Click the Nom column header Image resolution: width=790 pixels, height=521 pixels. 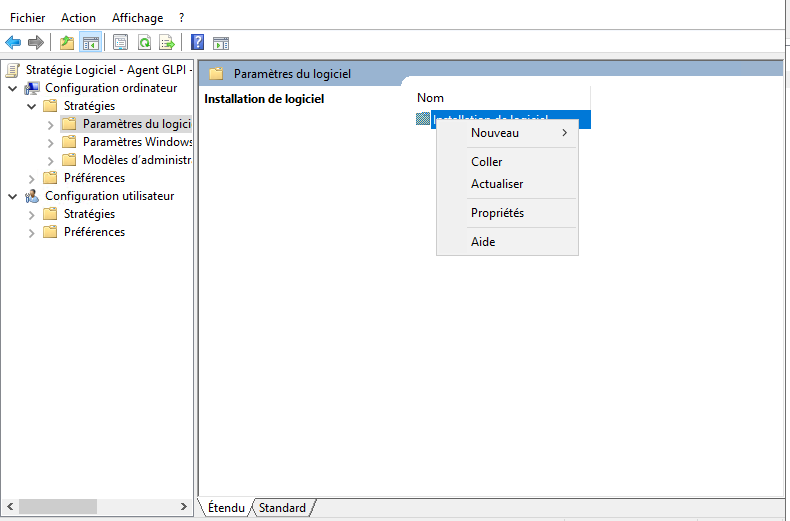[430, 98]
